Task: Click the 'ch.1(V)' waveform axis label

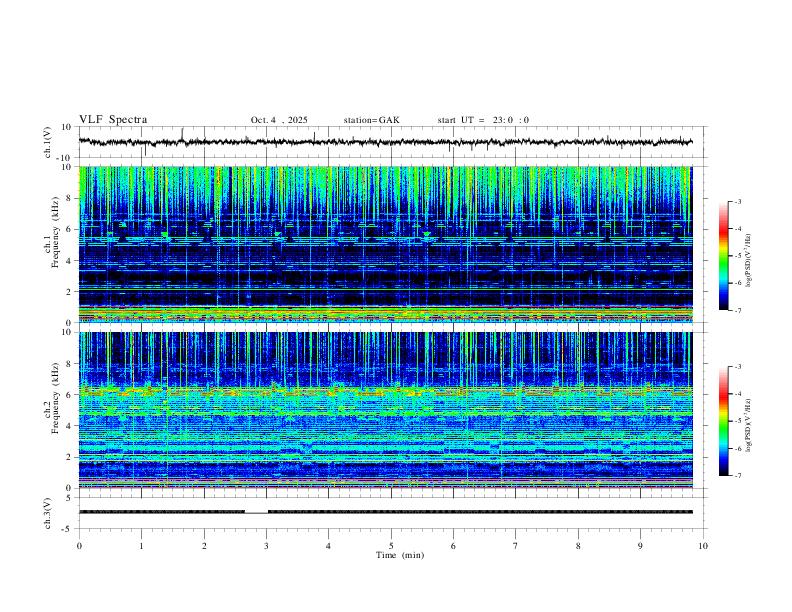Action: (x=48, y=142)
